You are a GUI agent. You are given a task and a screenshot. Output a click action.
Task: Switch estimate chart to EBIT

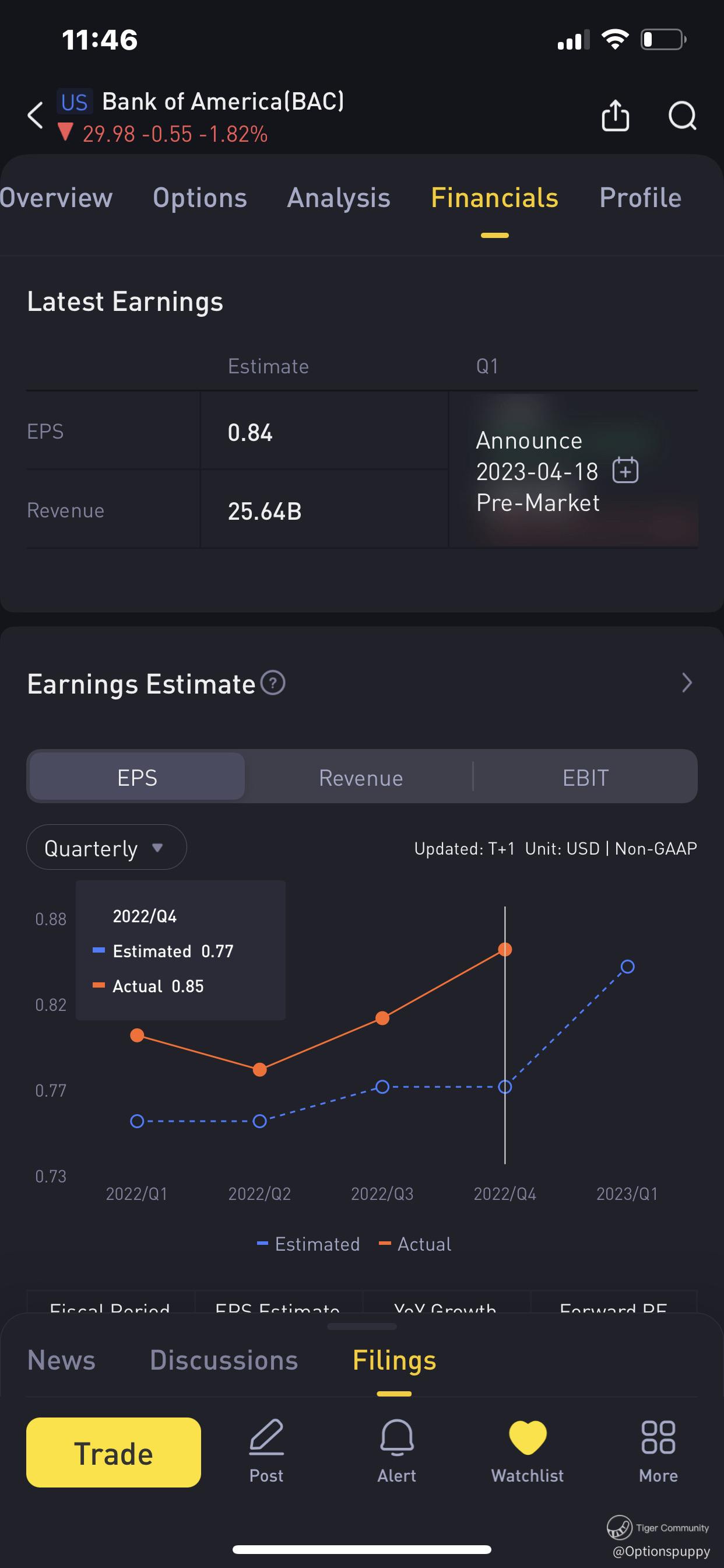[585, 776]
